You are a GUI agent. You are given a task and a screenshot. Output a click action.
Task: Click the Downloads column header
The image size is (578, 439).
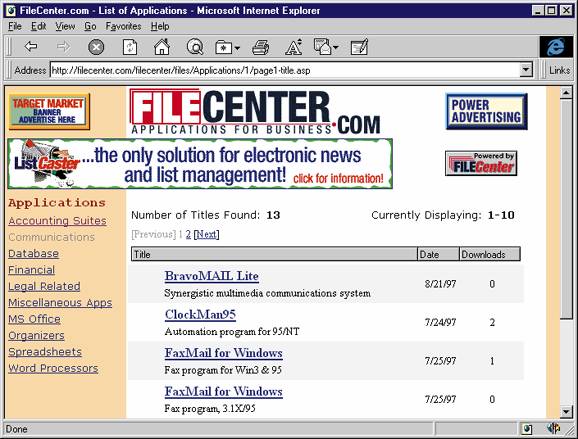(x=490, y=254)
